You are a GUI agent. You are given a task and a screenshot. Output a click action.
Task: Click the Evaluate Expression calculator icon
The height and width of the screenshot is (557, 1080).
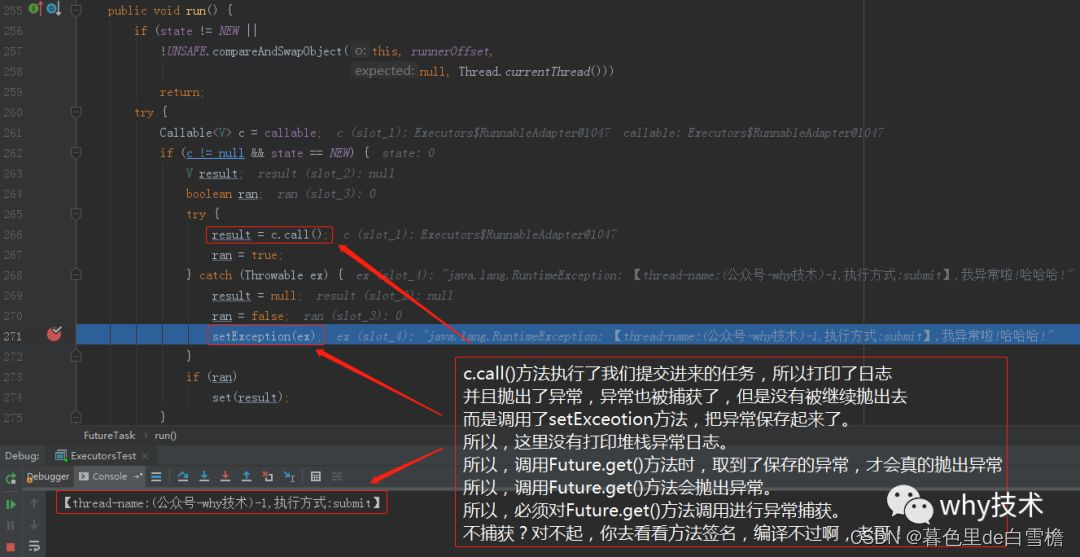coord(316,476)
